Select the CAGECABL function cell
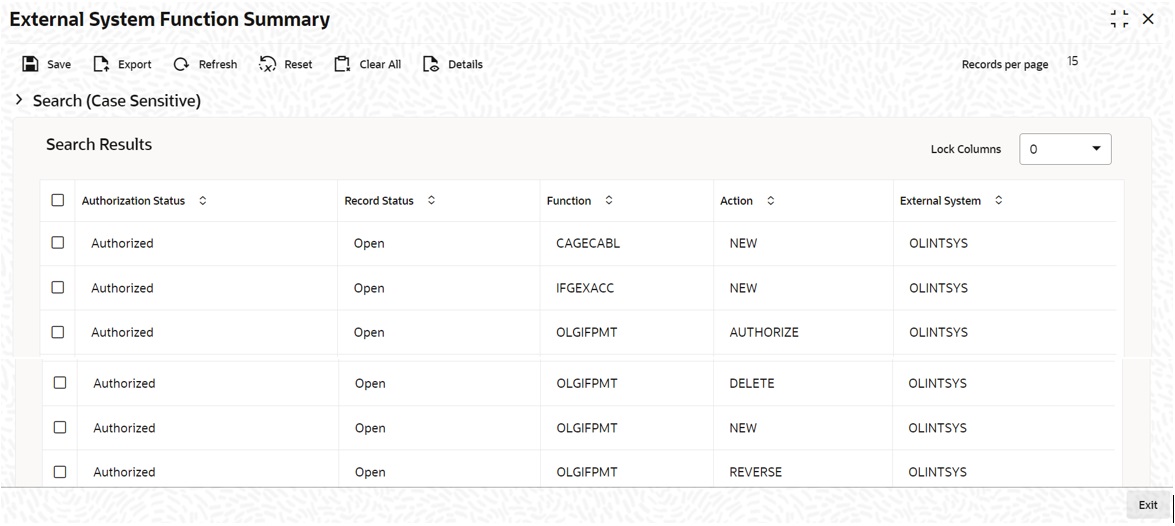 (588, 244)
